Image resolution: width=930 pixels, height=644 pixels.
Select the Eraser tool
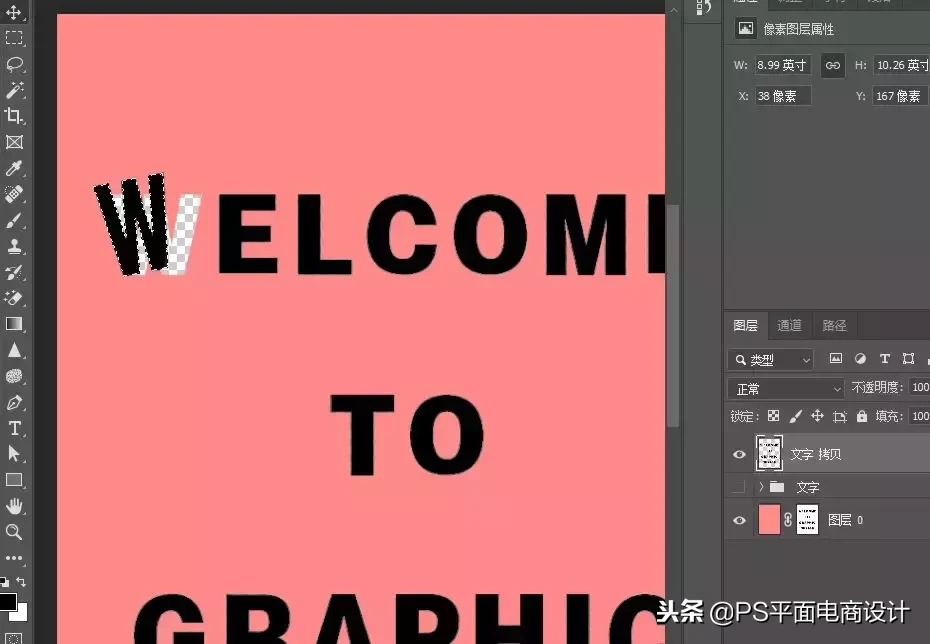coord(14,298)
